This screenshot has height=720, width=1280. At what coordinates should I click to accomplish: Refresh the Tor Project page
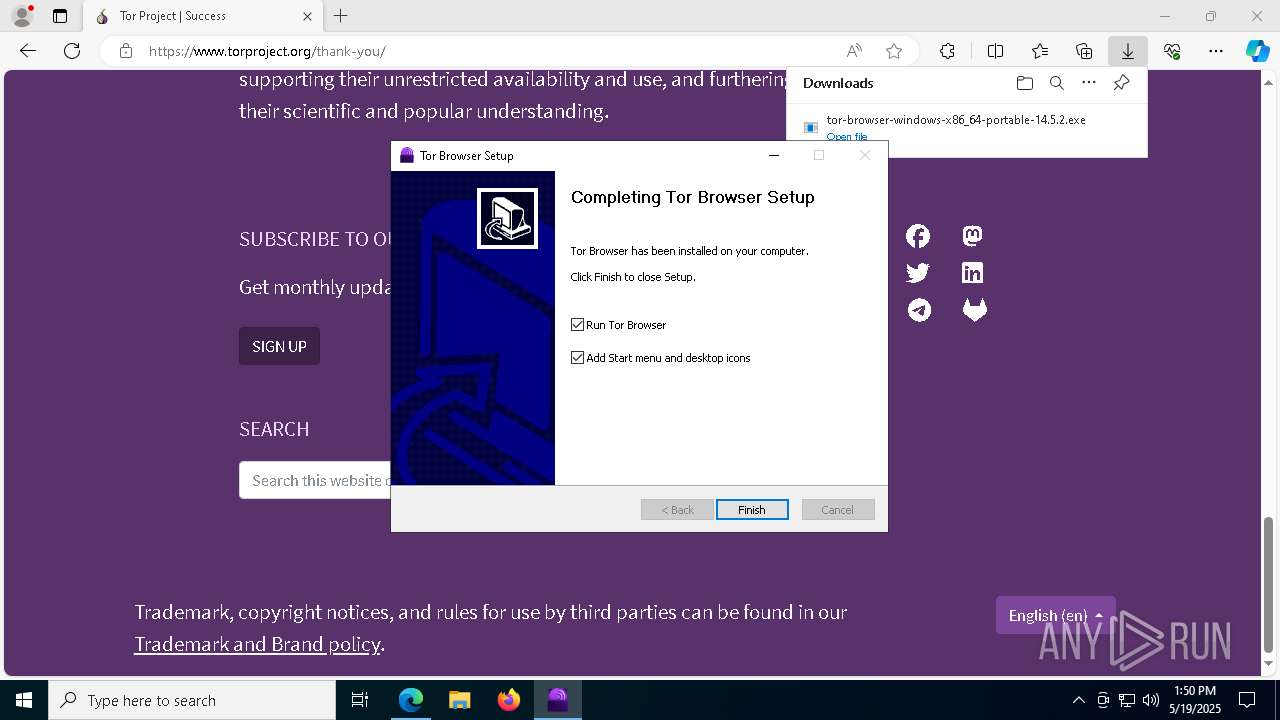(x=72, y=51)
